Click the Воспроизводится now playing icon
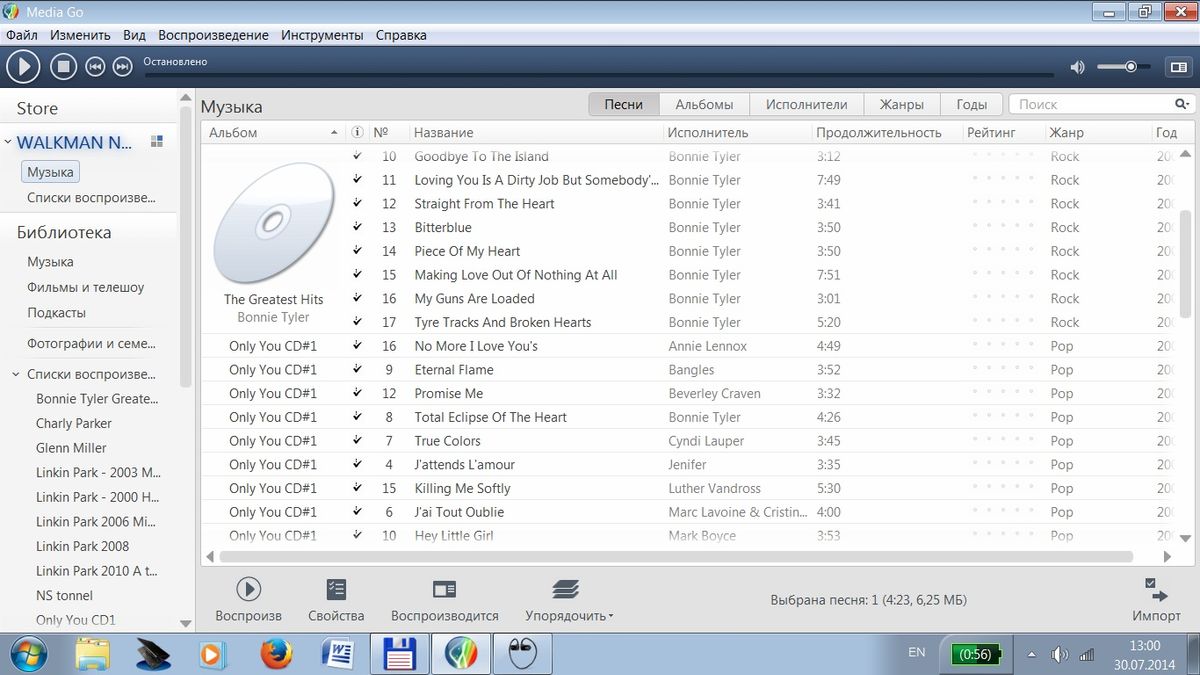Image resolution: width=1200 pixels, height=675 pixels. [x=444, y=590]
